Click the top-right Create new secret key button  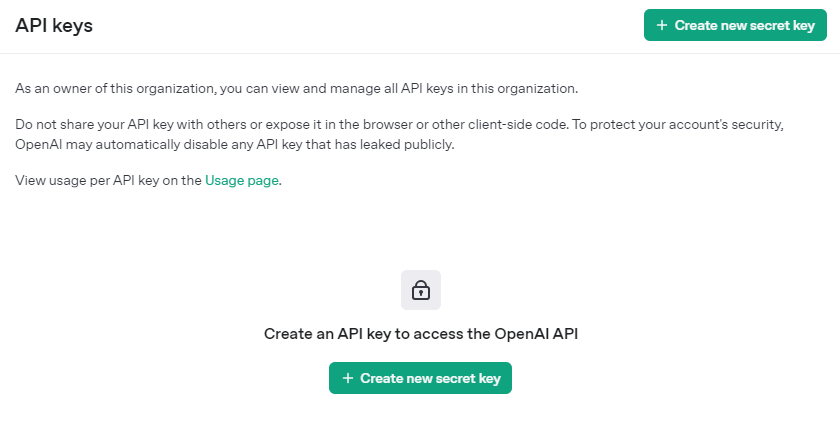point(735,25)
